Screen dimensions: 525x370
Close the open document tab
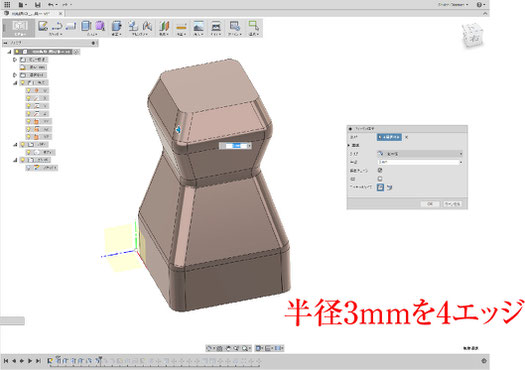[x=61, y=13]
